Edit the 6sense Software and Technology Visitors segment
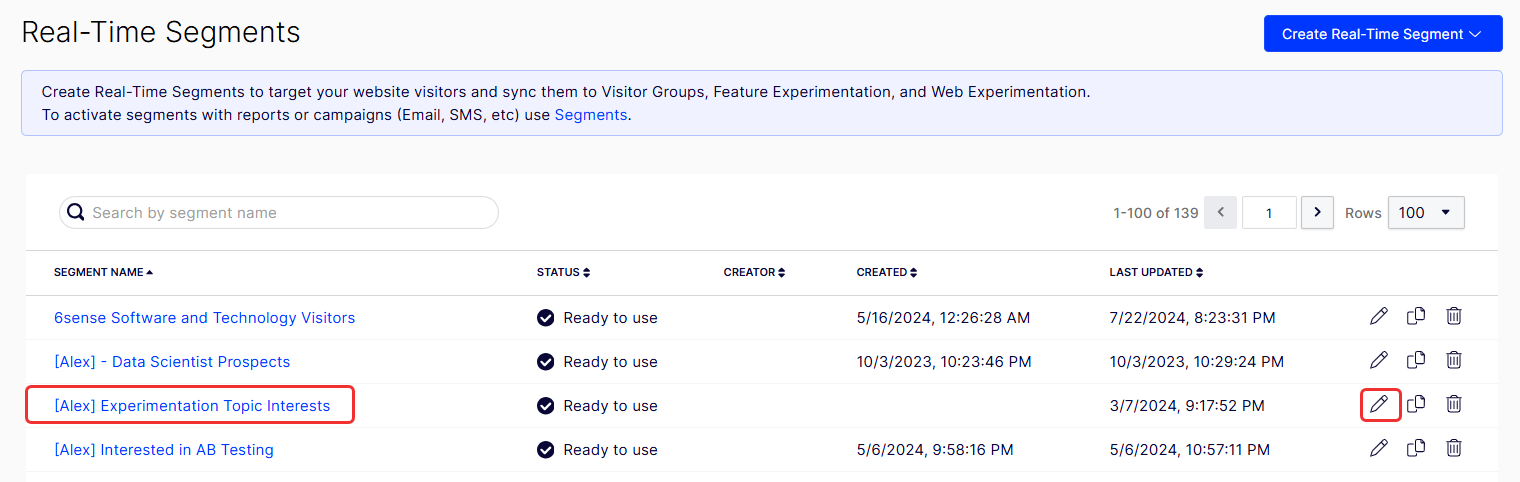1520x482 pixels. click(x=1379, y=317)
